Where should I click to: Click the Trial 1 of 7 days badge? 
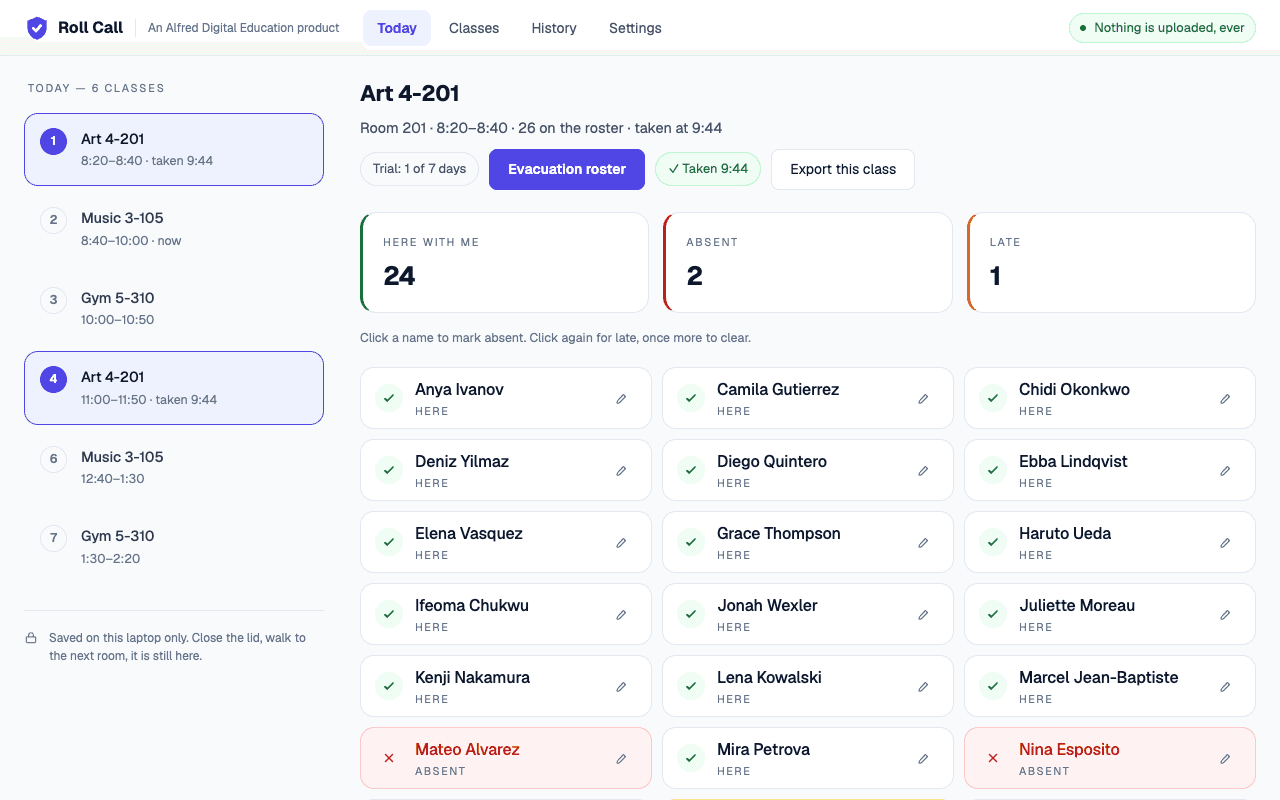[x=419, y=169]
